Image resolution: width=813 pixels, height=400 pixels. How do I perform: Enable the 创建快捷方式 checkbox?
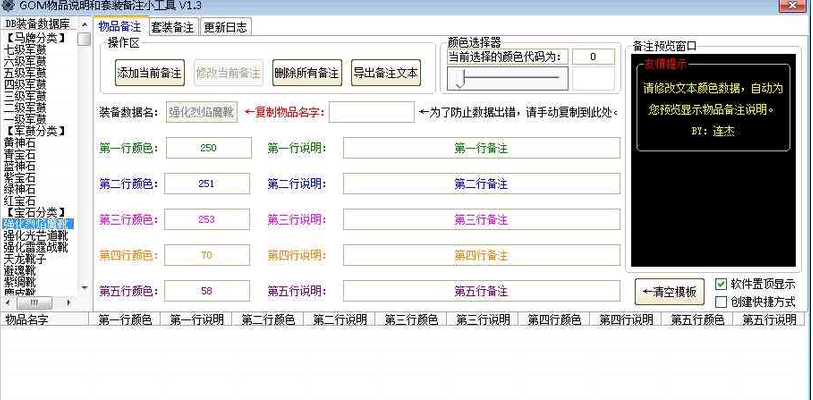coord(721,300)
